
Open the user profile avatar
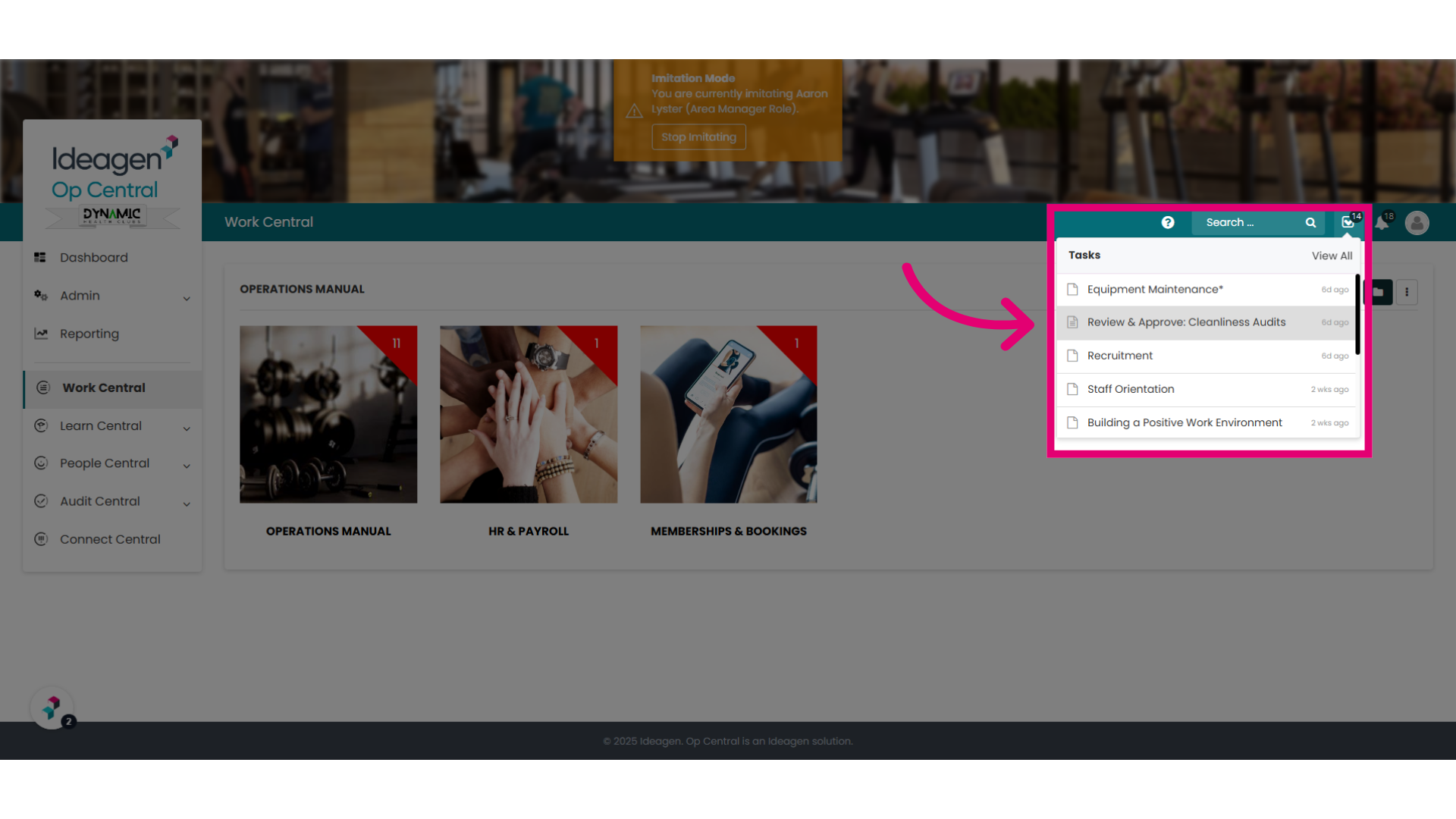(1417, 222)
